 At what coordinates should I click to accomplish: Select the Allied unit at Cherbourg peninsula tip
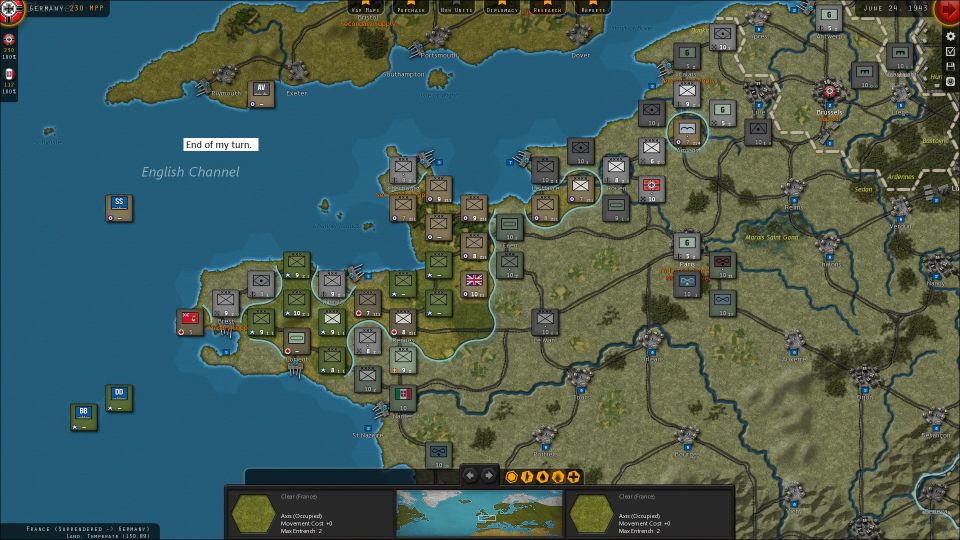[x=403, y=170]
